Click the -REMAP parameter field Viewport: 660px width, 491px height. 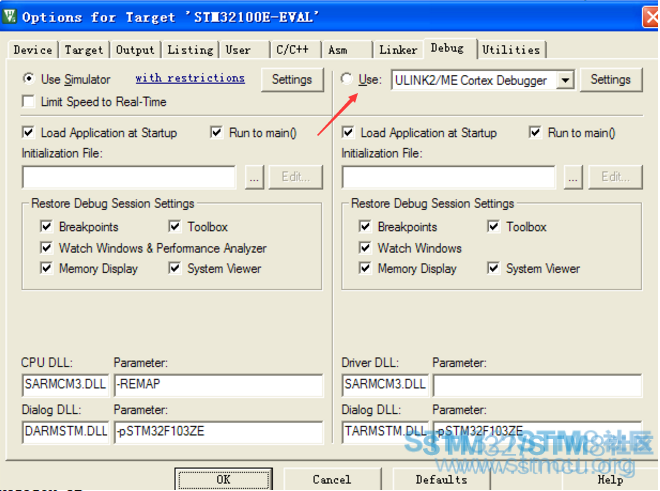(218, 385)
